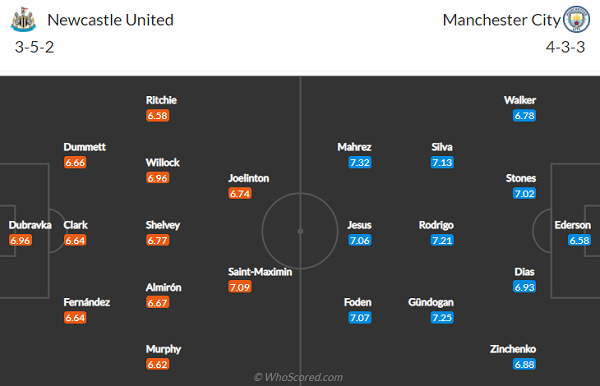Select player name Fernández
The image size is (600, 386).
(x=86, y=302)
